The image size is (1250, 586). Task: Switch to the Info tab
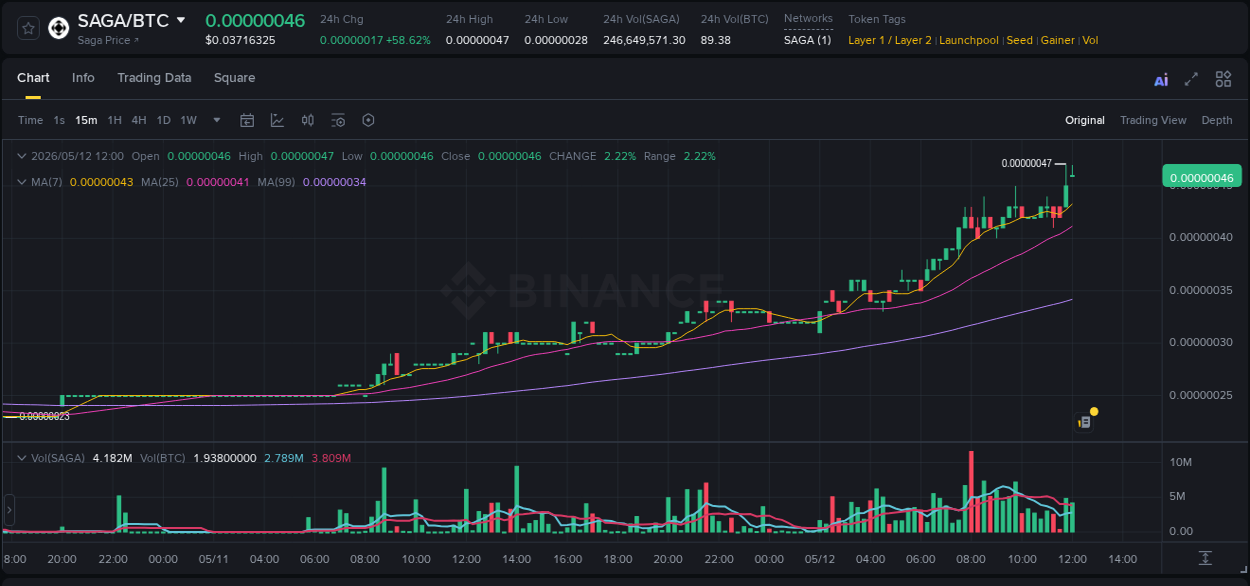pyautogui.click(x=83, y=78)
